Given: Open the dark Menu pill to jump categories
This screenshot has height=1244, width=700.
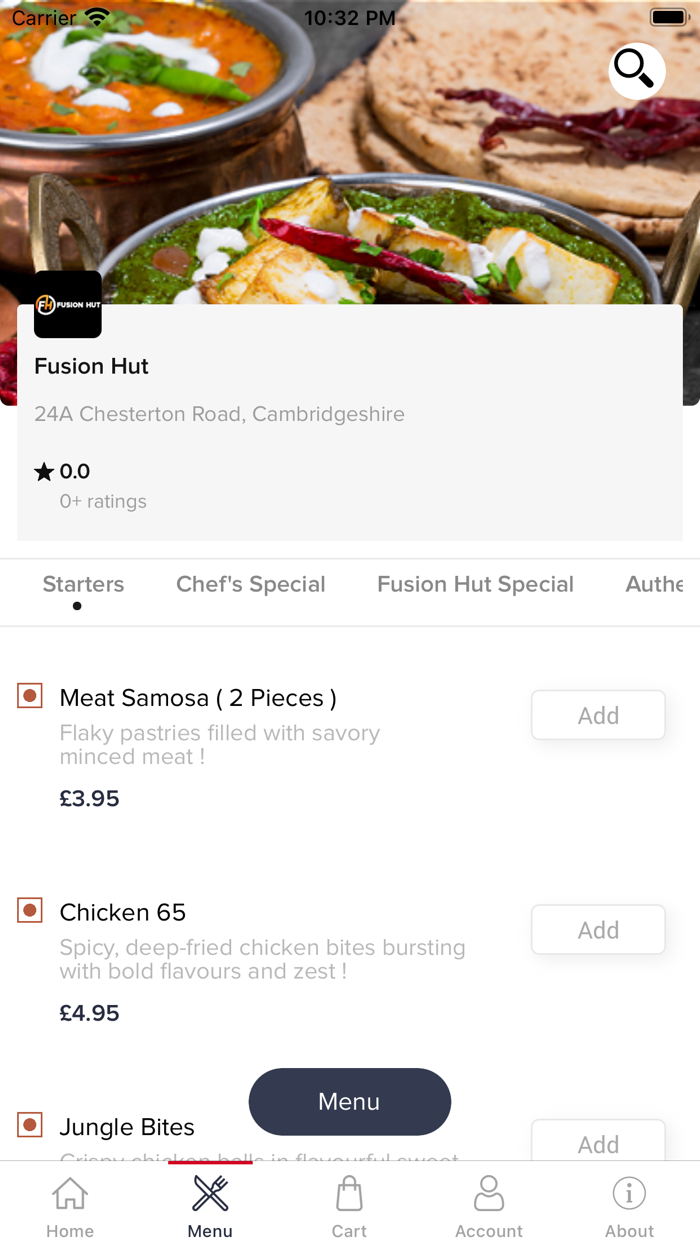Looking at the screenshot, I should [x=349, y=1101].
